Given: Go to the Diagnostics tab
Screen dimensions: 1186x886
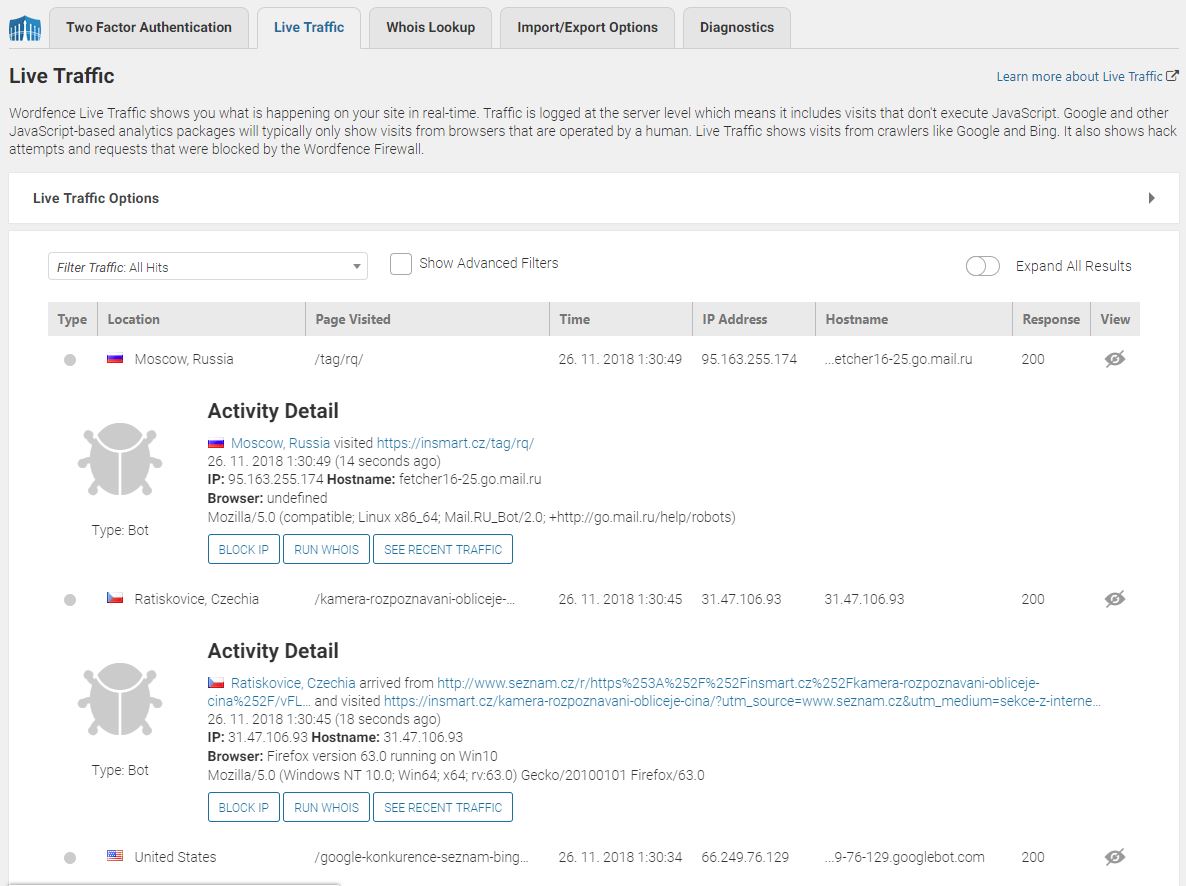Looking at the screenshot, I should click(x=737, y=27).
